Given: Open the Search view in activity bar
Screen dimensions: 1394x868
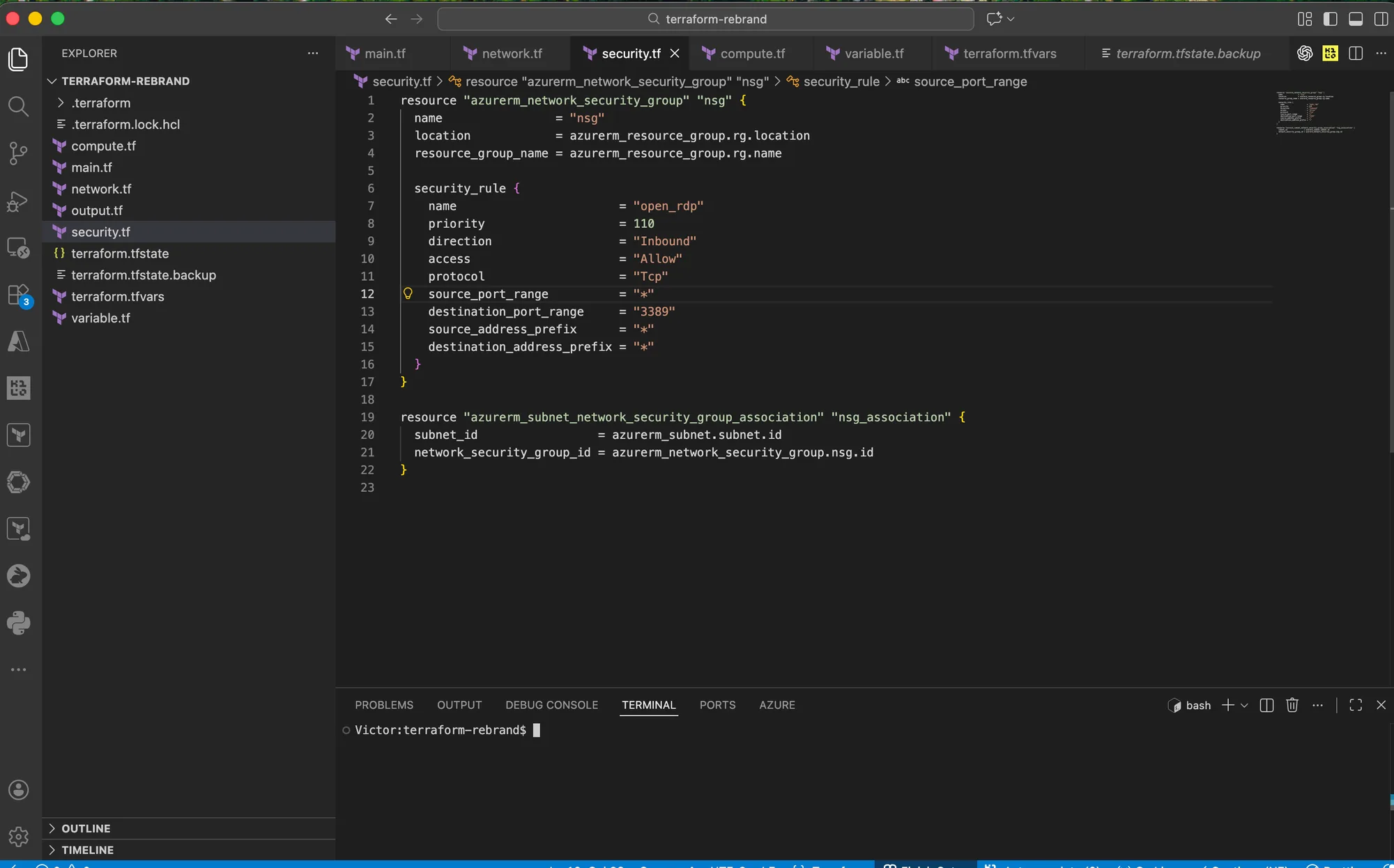Looking at the screenshot, I should [x=19, y=106].
